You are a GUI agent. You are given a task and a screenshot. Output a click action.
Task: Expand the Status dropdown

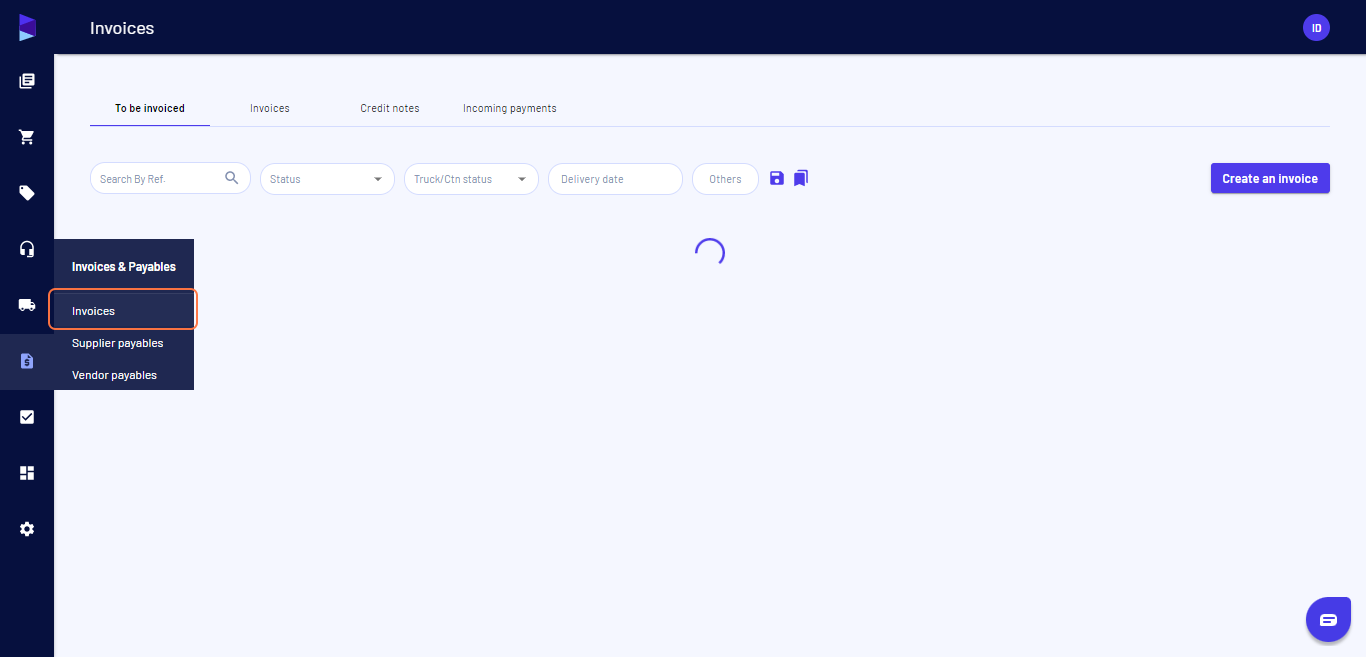[x=327, y=179]
